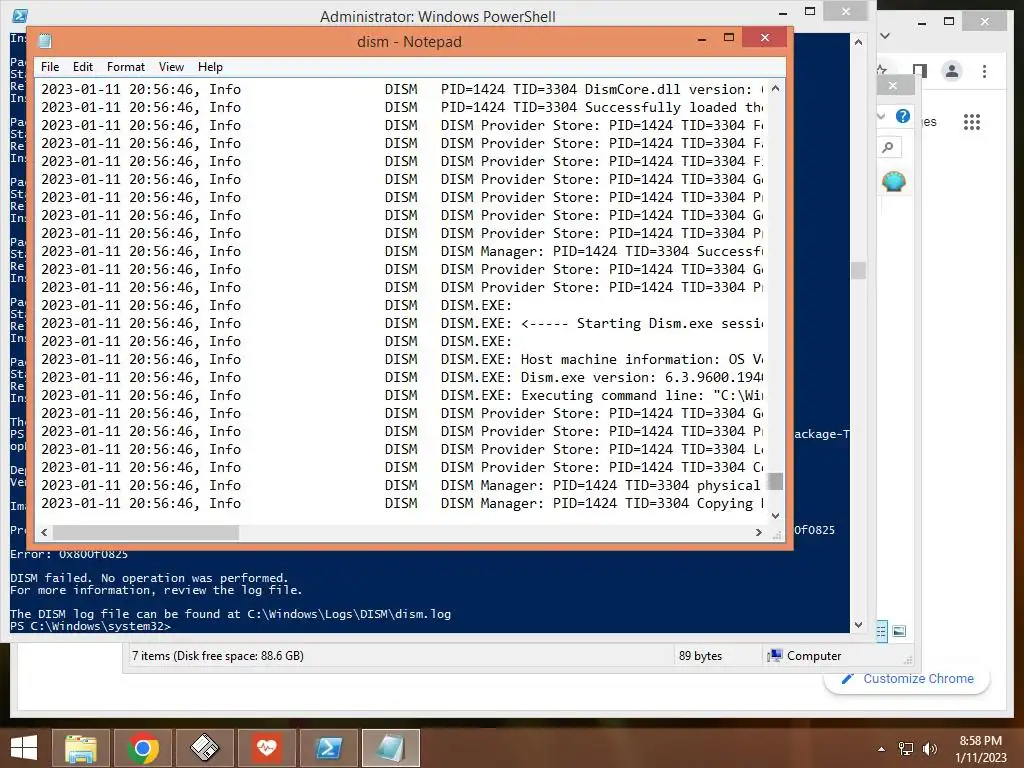Open Google Chrome from the taskbar
This screenshot has height=768, width=1024.
(x=142, y=748)
